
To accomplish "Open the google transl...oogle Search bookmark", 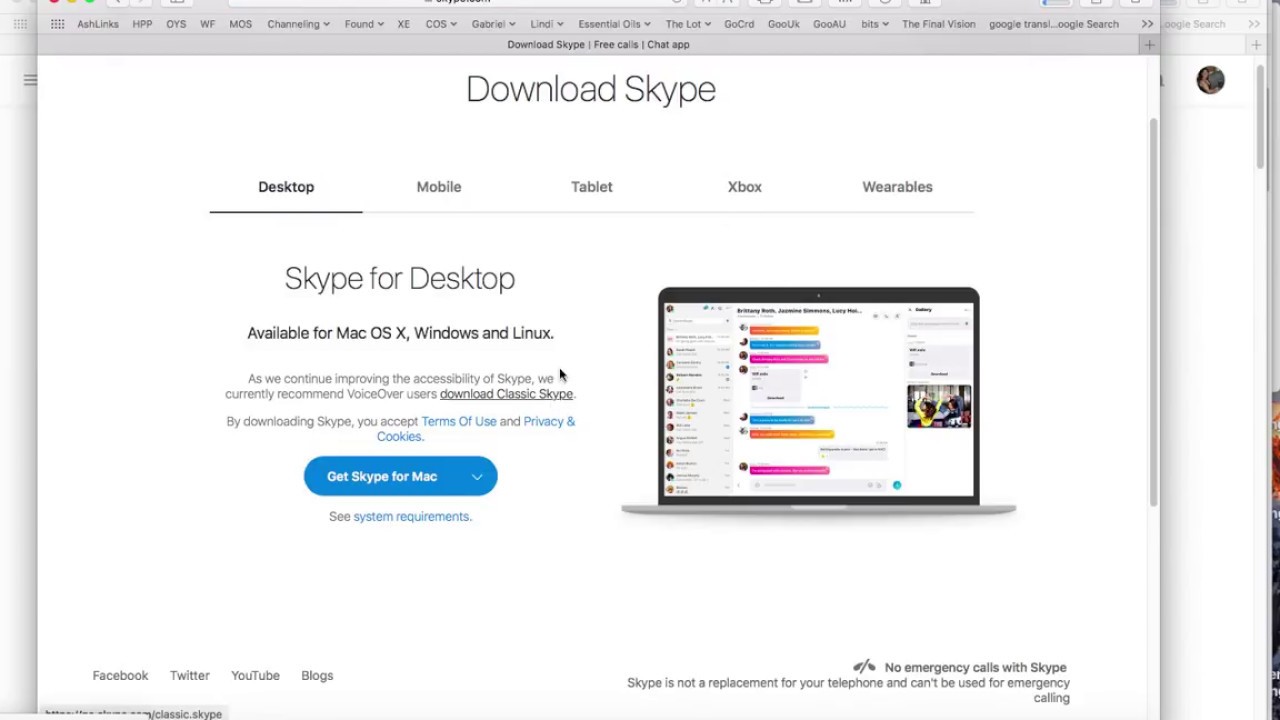I will click(x=1054, y=24).
